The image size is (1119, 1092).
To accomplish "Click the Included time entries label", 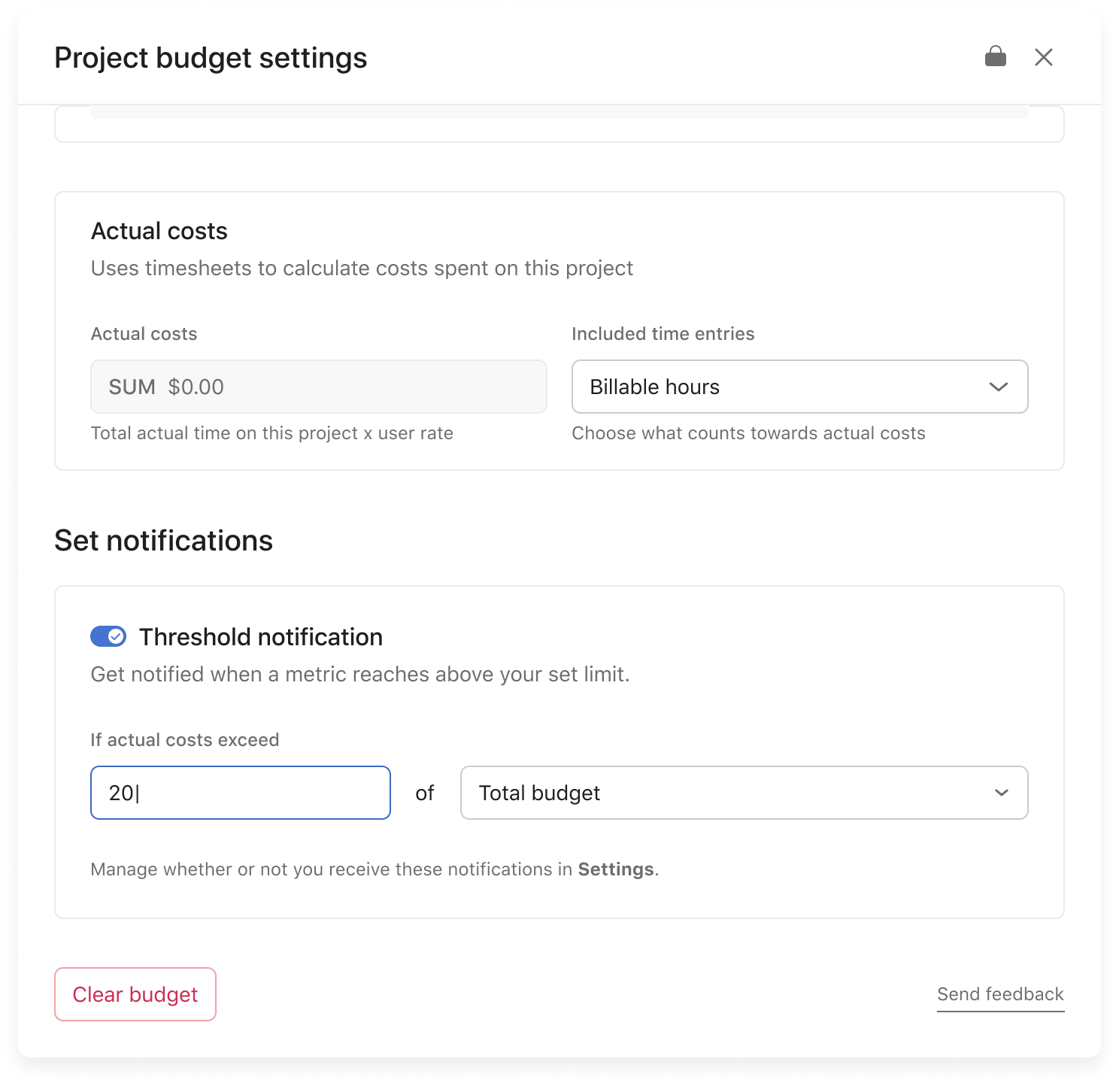I will [x=663, y=334].
